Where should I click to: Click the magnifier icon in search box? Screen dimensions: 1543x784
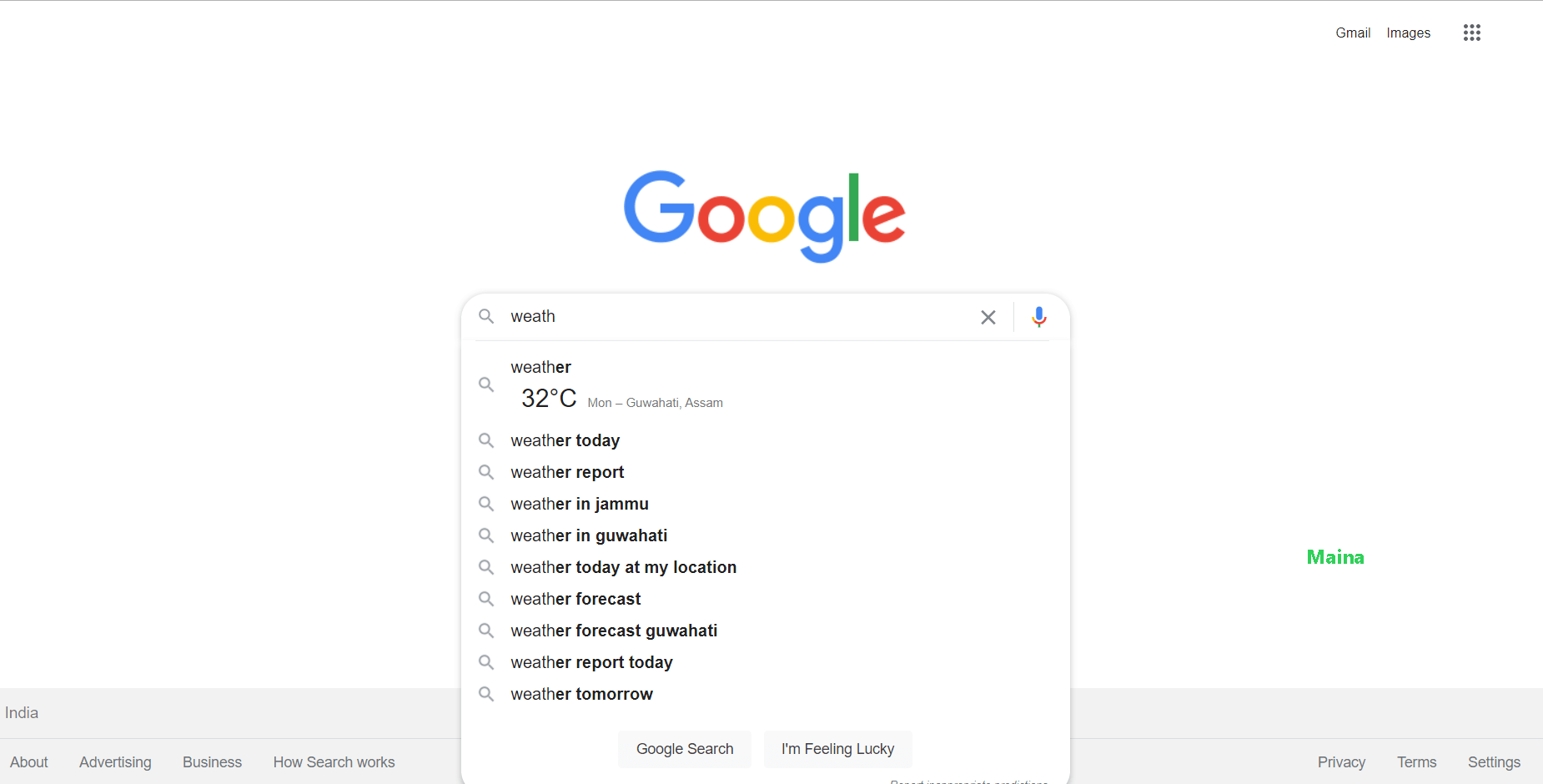pyautogui.click(x=486, y=316)
